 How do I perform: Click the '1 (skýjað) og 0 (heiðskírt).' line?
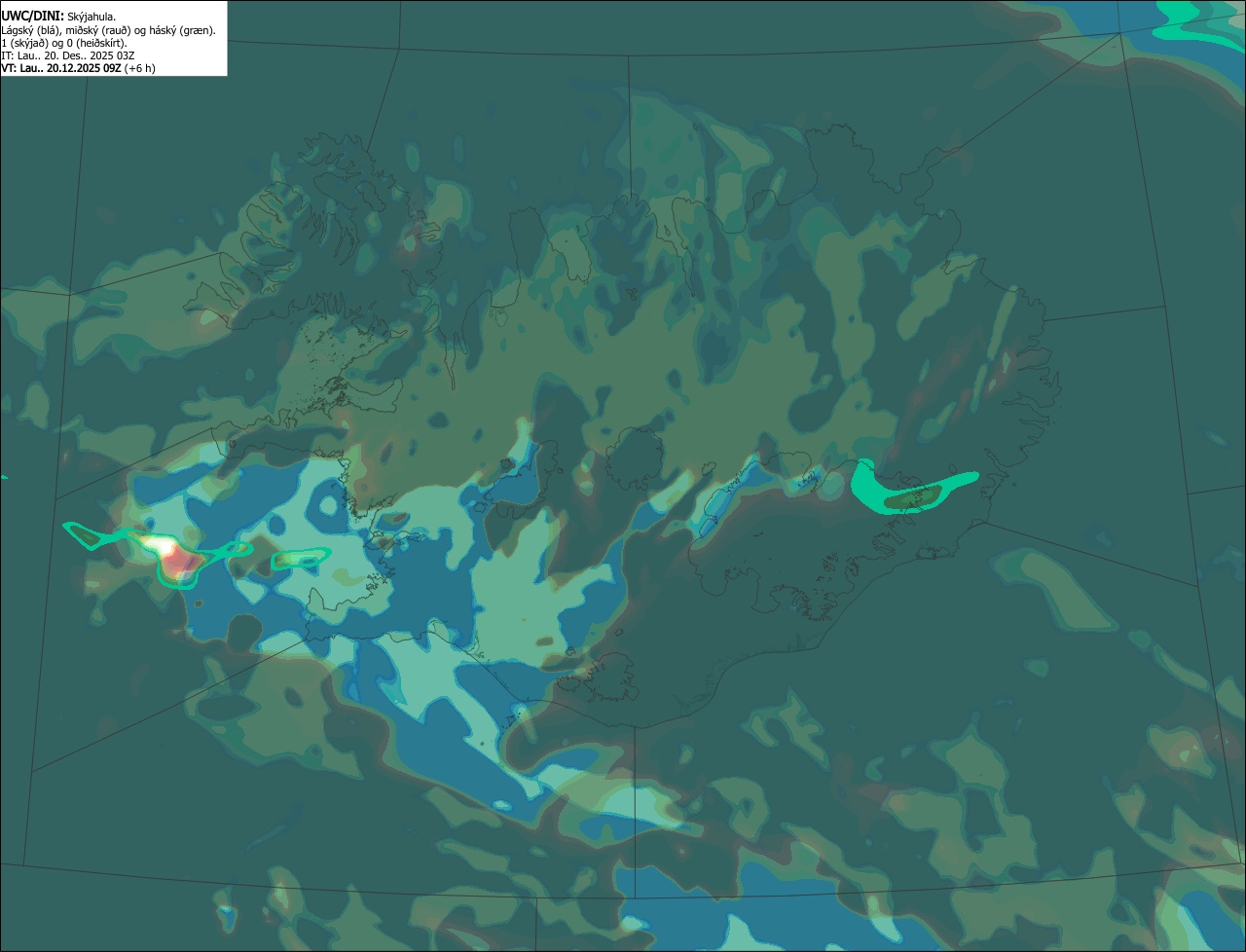tap(64, 43)
